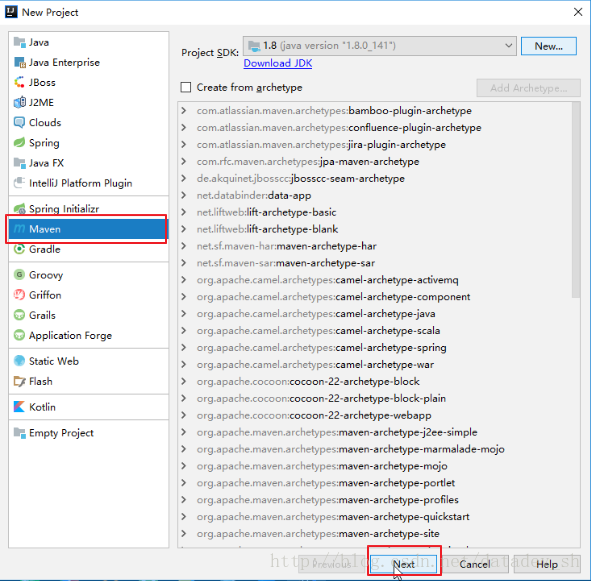Image resolution: width=591 pixels, height=581 pixels.
Task: Expand the jbosscc-seam-archetype entry
Action: (184, 178)
